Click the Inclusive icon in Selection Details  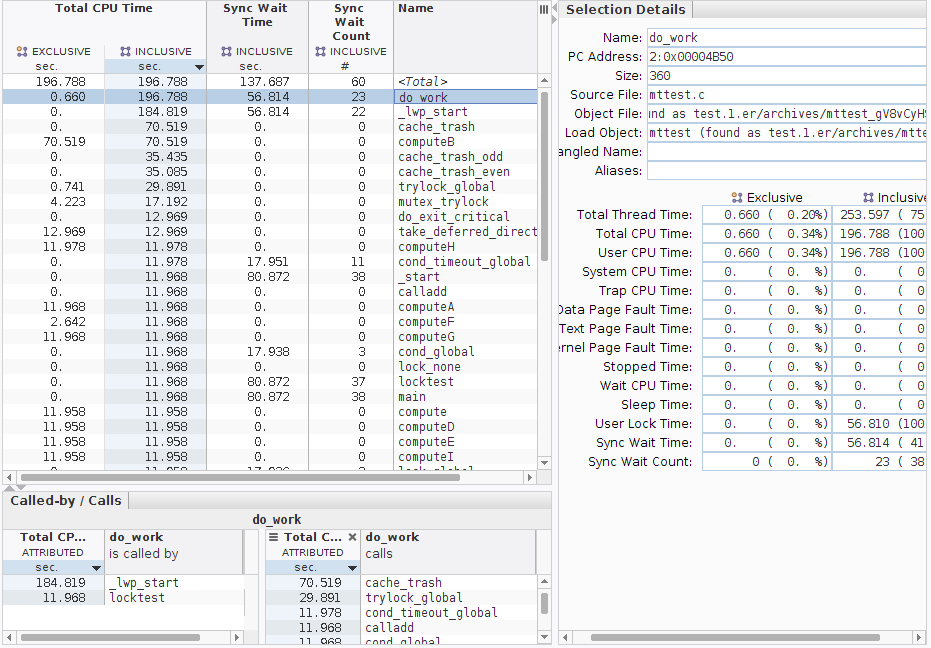coord(868,198)
